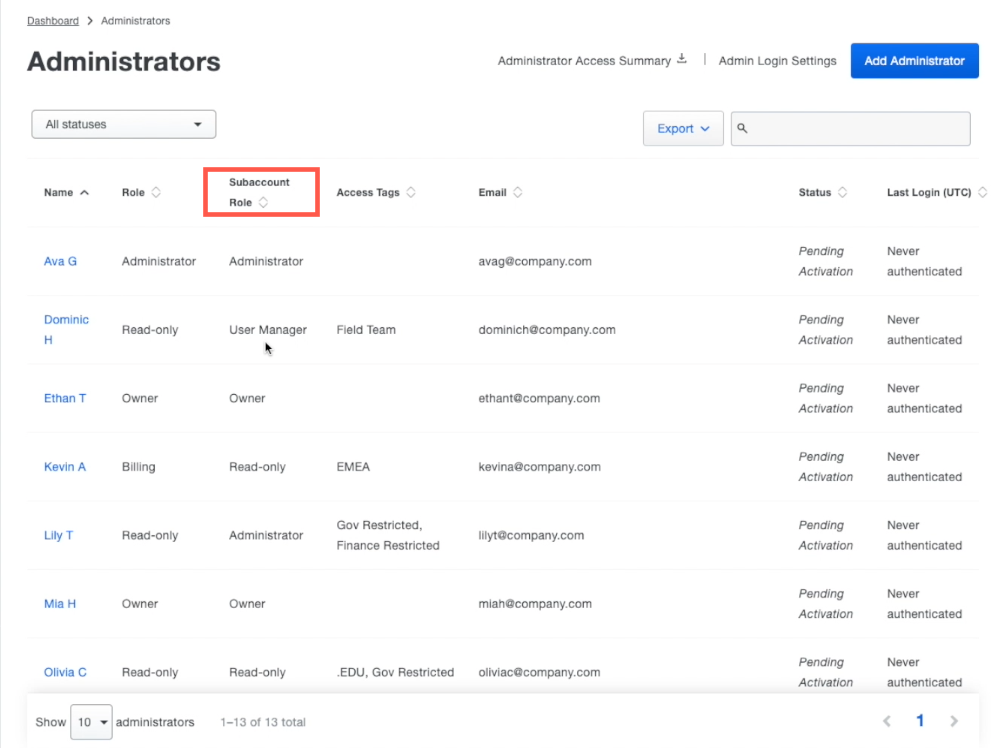Sort administrators by Email

tap(517, 191)
